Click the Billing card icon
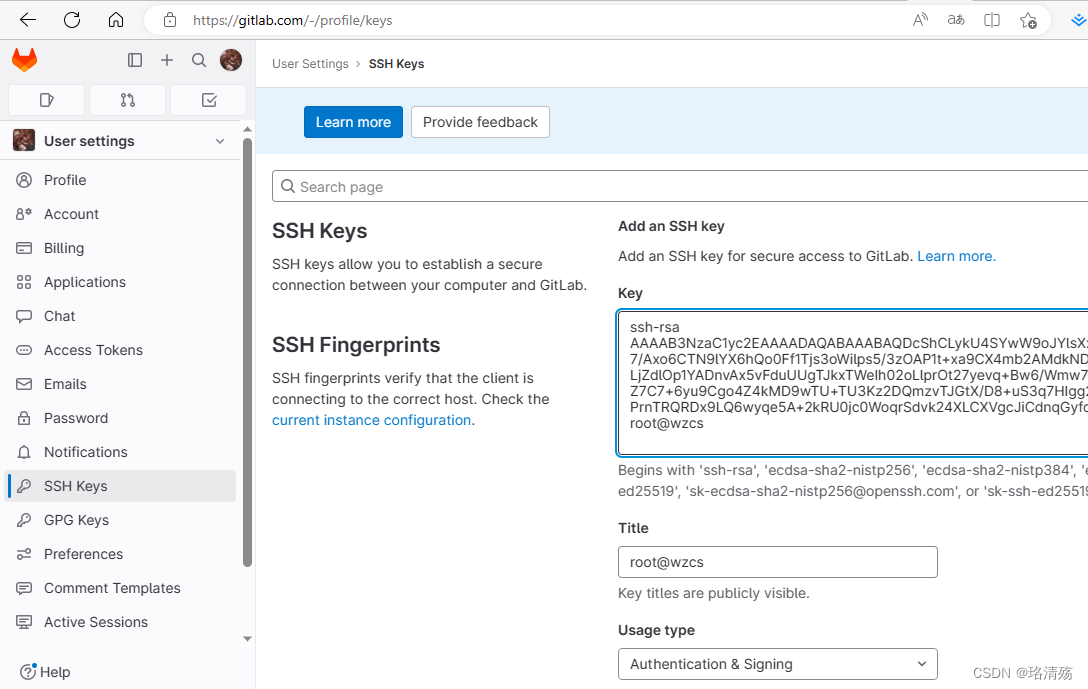Image resolution: width=1088 pixels, height=689 pixels. coord(24,248)
